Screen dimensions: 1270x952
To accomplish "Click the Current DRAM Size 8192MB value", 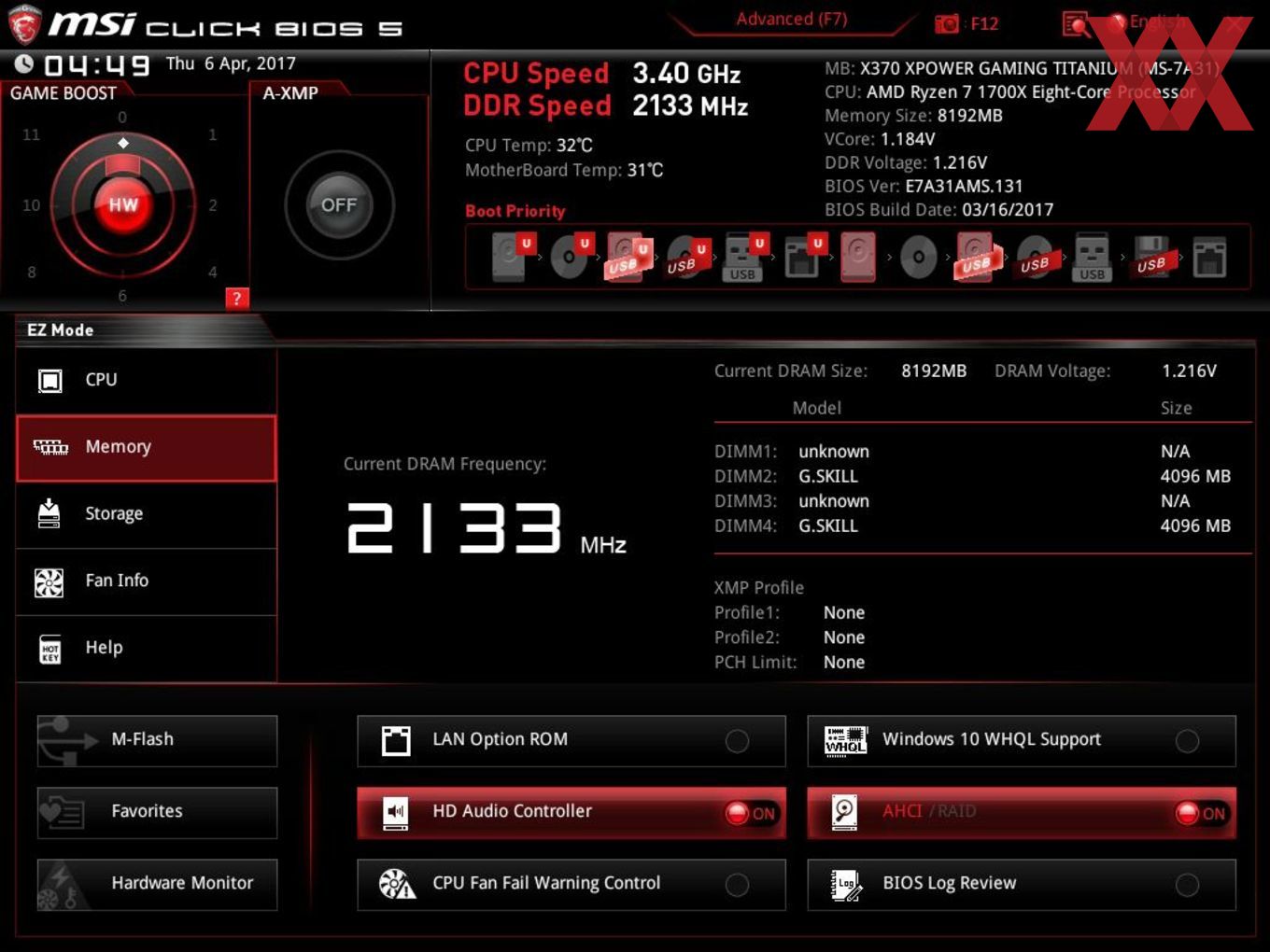I will tap(934, 371).
